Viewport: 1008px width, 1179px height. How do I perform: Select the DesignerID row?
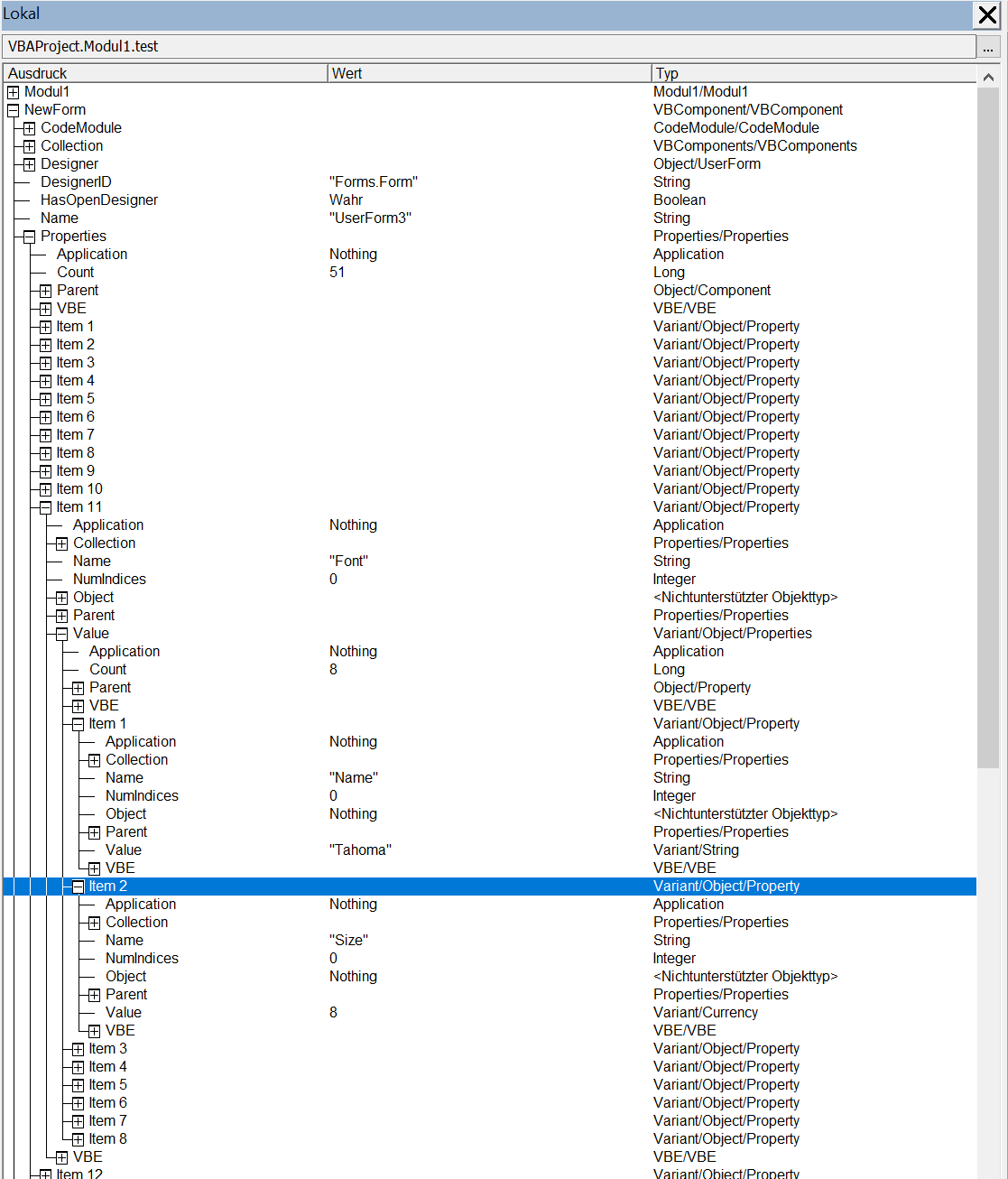[489, 182]
